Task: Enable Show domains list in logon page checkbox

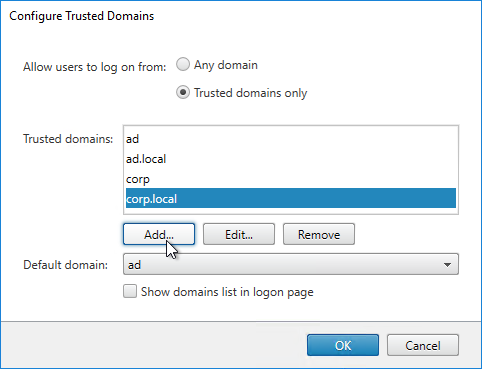Action: (x=130, y=291)
